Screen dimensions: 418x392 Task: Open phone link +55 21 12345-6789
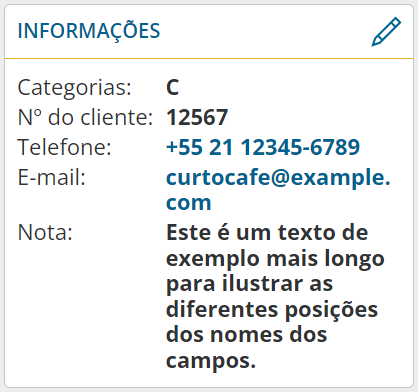point(263,147)
